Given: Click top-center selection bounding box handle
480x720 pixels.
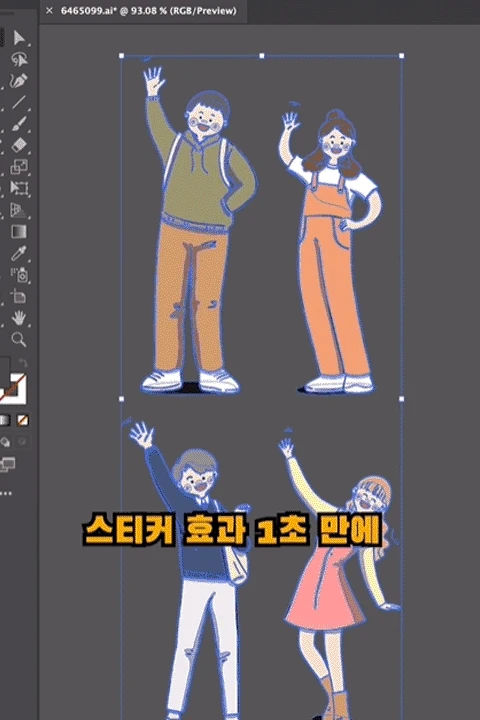Looking at the screenshot, I should click(x=262, y=56).
